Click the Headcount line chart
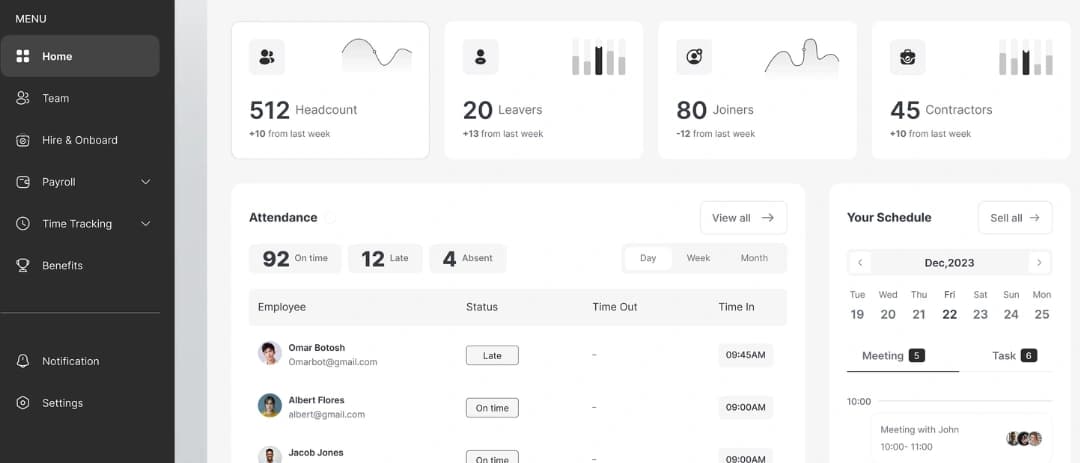 [x=377, y=56]
